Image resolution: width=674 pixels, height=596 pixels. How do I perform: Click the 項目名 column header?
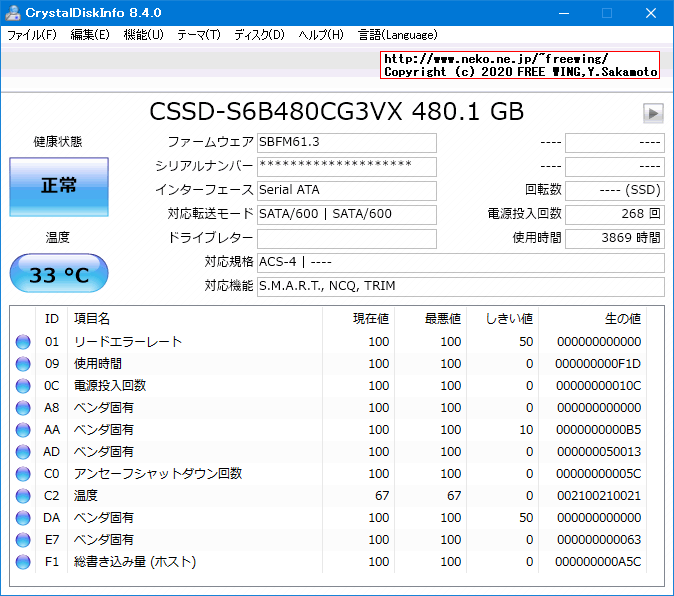pyautogui.click(x=92, y=318)
